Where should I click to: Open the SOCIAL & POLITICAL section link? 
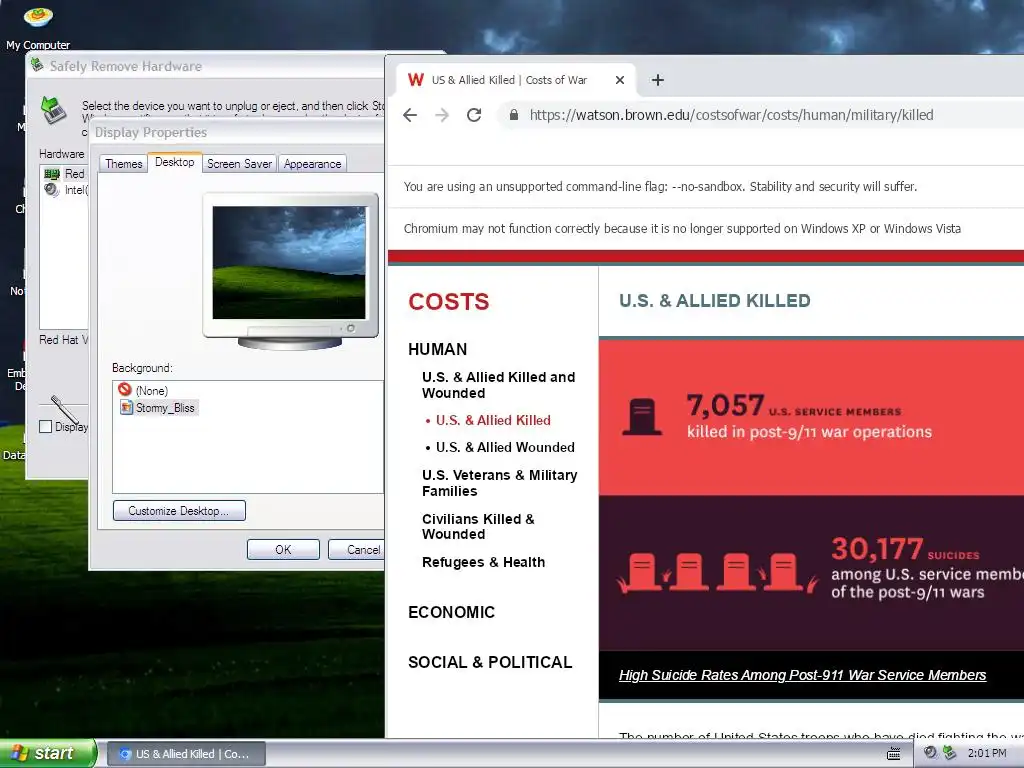(x=490, y=662)
